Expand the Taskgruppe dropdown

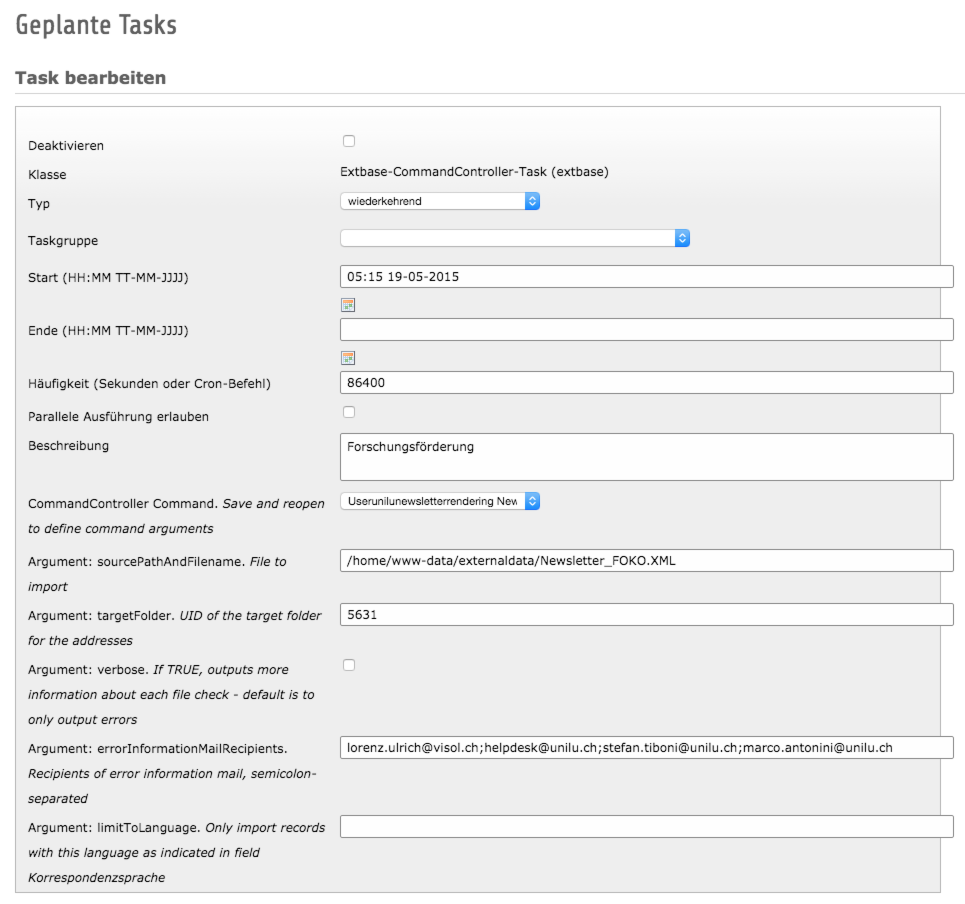point(515,238)
